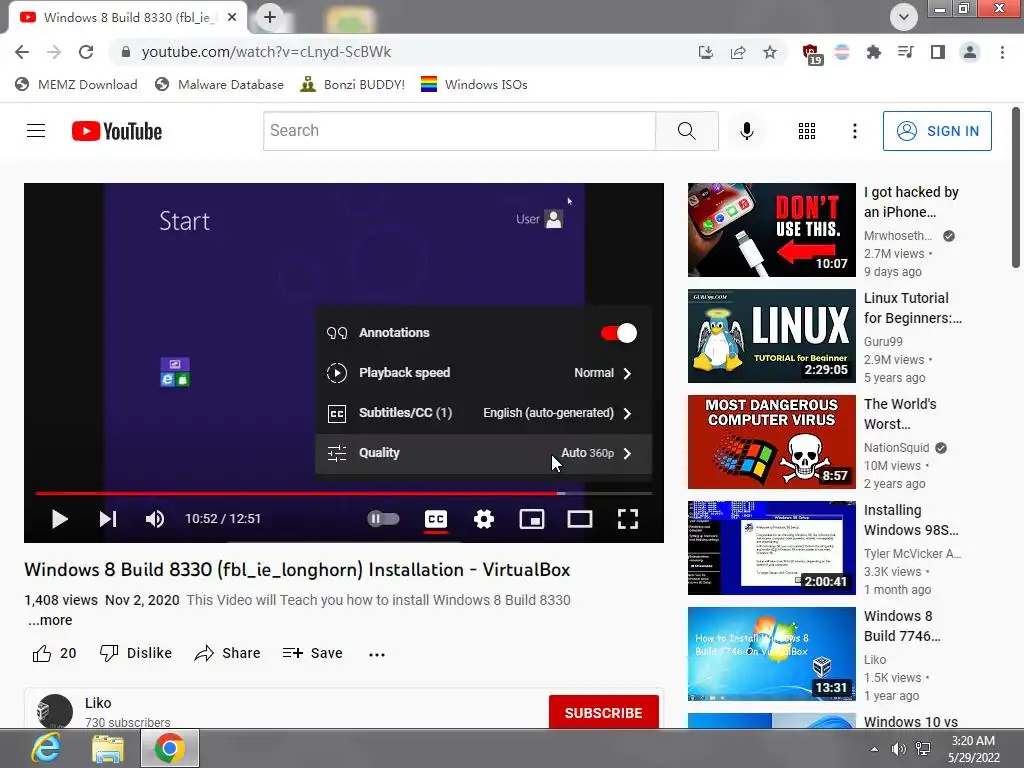Open the YouTube apps grid icon
This screenshot has height=768, width=1024.
pyautogui.click(x=807, y=131)
